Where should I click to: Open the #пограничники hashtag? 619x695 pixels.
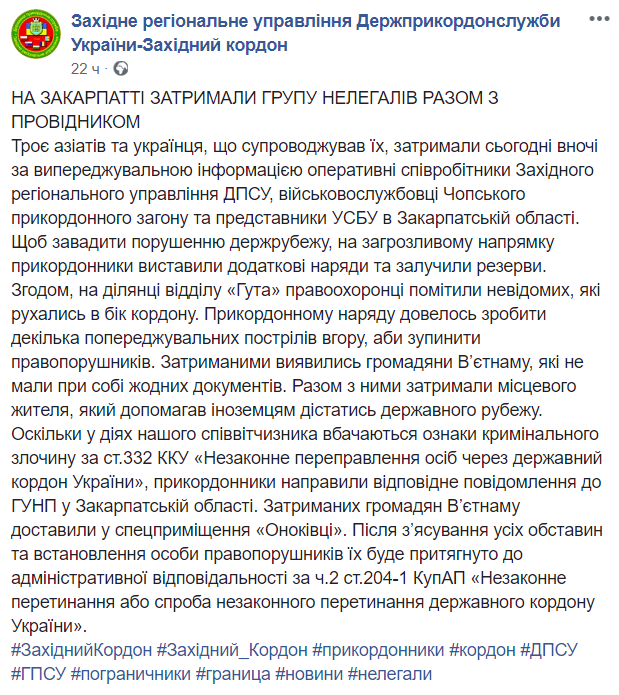tap(131, 674)
